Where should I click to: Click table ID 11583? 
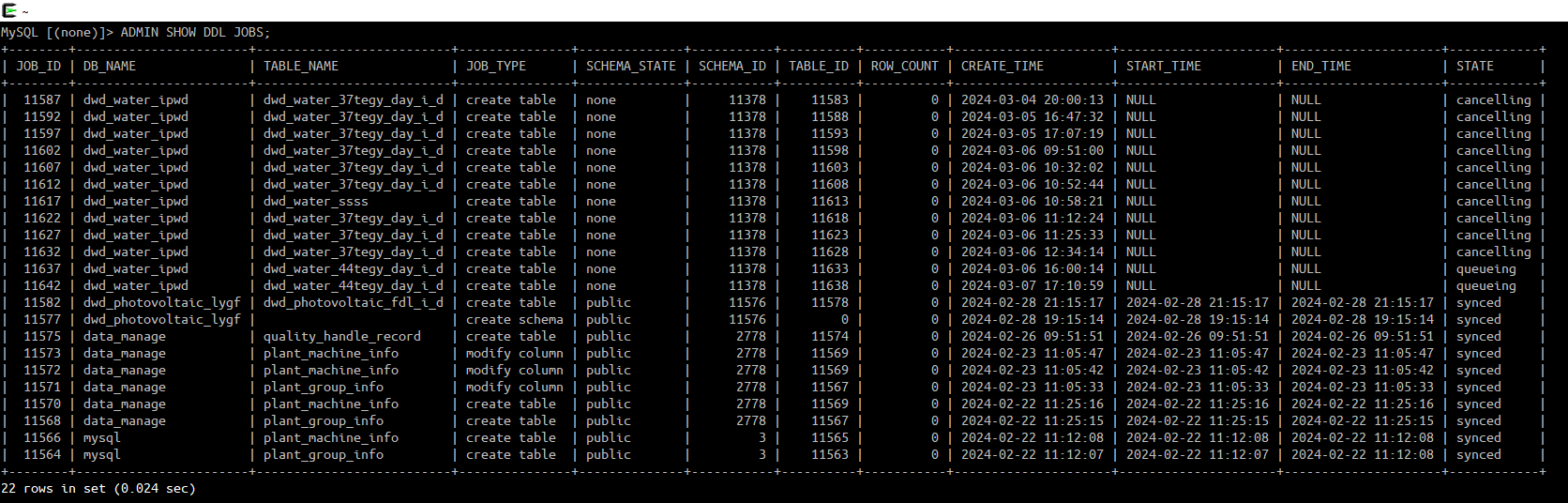(x=830, y=100)
